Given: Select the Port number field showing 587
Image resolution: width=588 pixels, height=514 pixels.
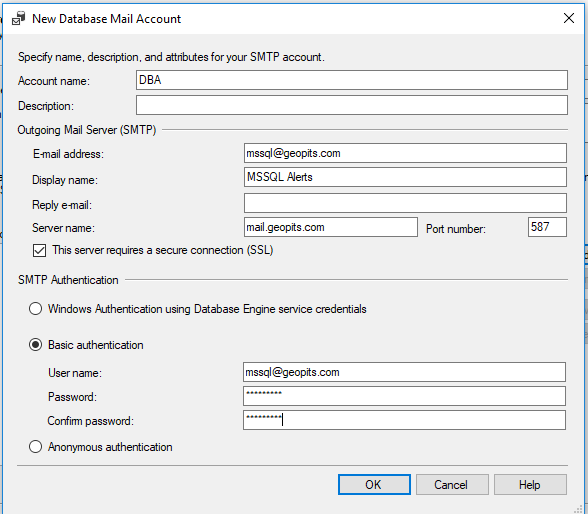Looking at the screenshot, I should [x=547, y=227].
